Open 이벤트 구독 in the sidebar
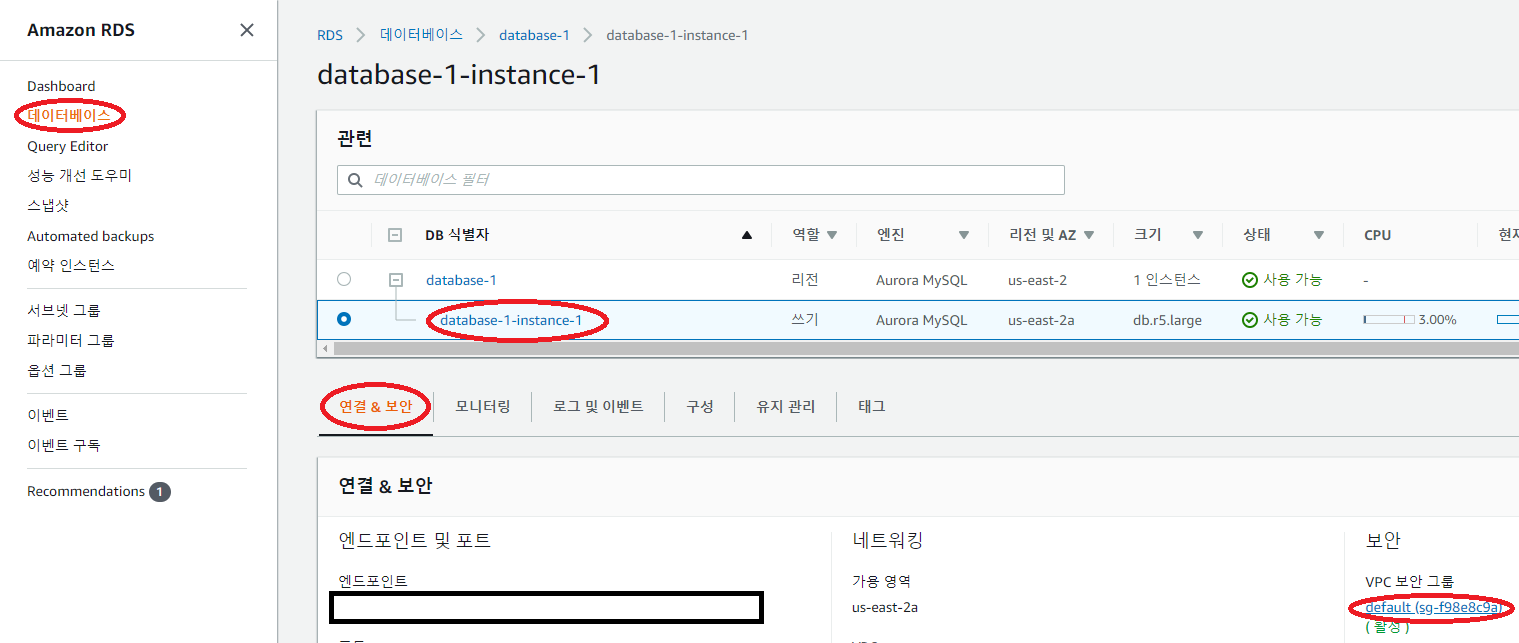This screenshot has height=643, width=1519. point(63,445)
